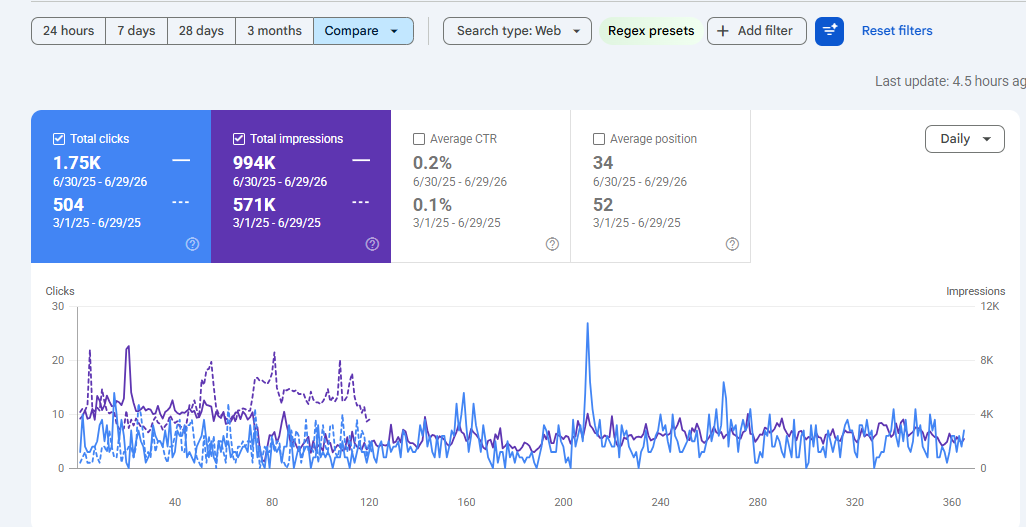Image resolution: width=1026 pixels, height=527 pixels.
Task: Click the 12K impressions axis value
Action: pyautogui.click(x=991, y=306)
